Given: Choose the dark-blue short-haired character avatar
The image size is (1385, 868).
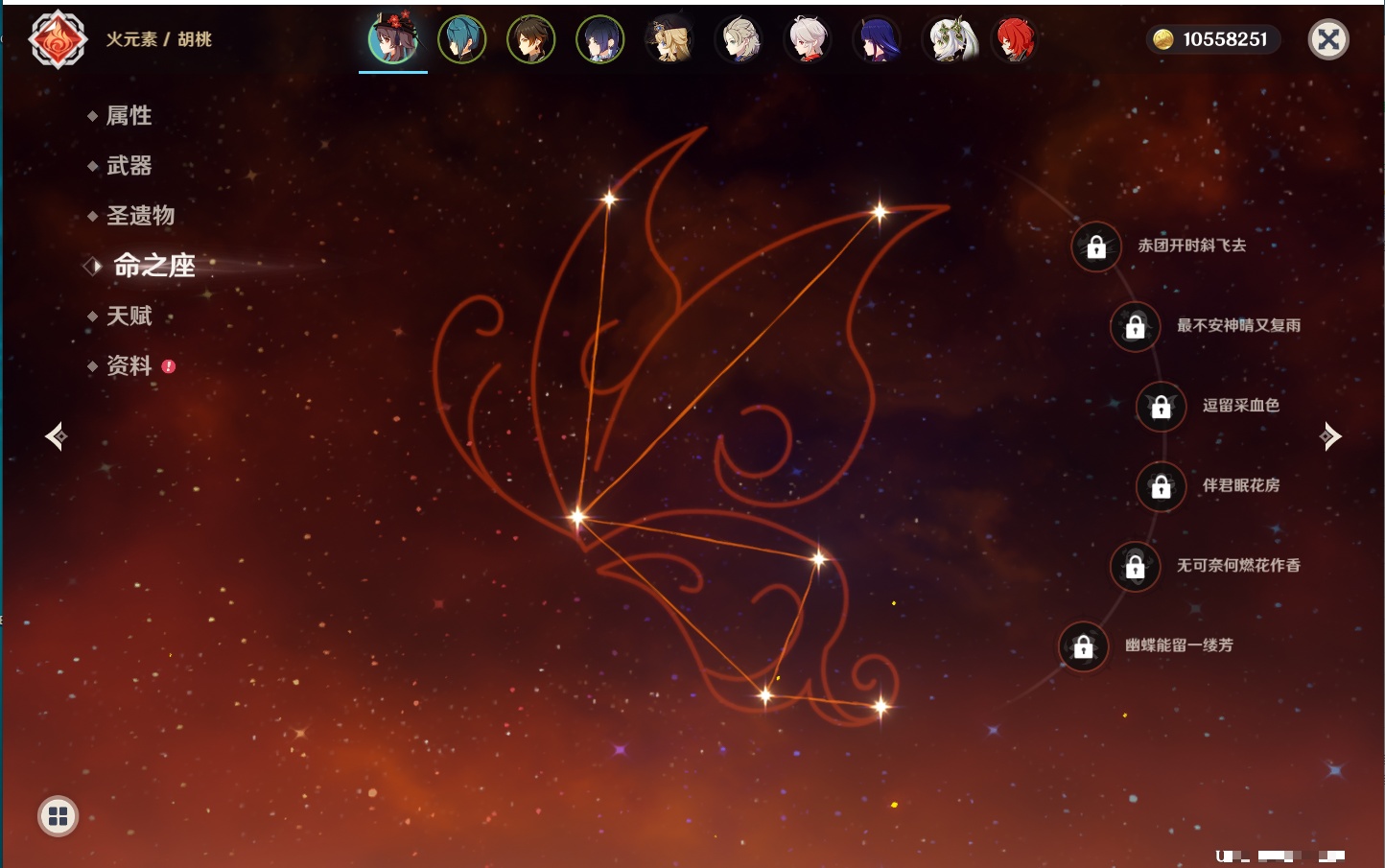Looking at the screenshot, I should [x=600, y=39].
